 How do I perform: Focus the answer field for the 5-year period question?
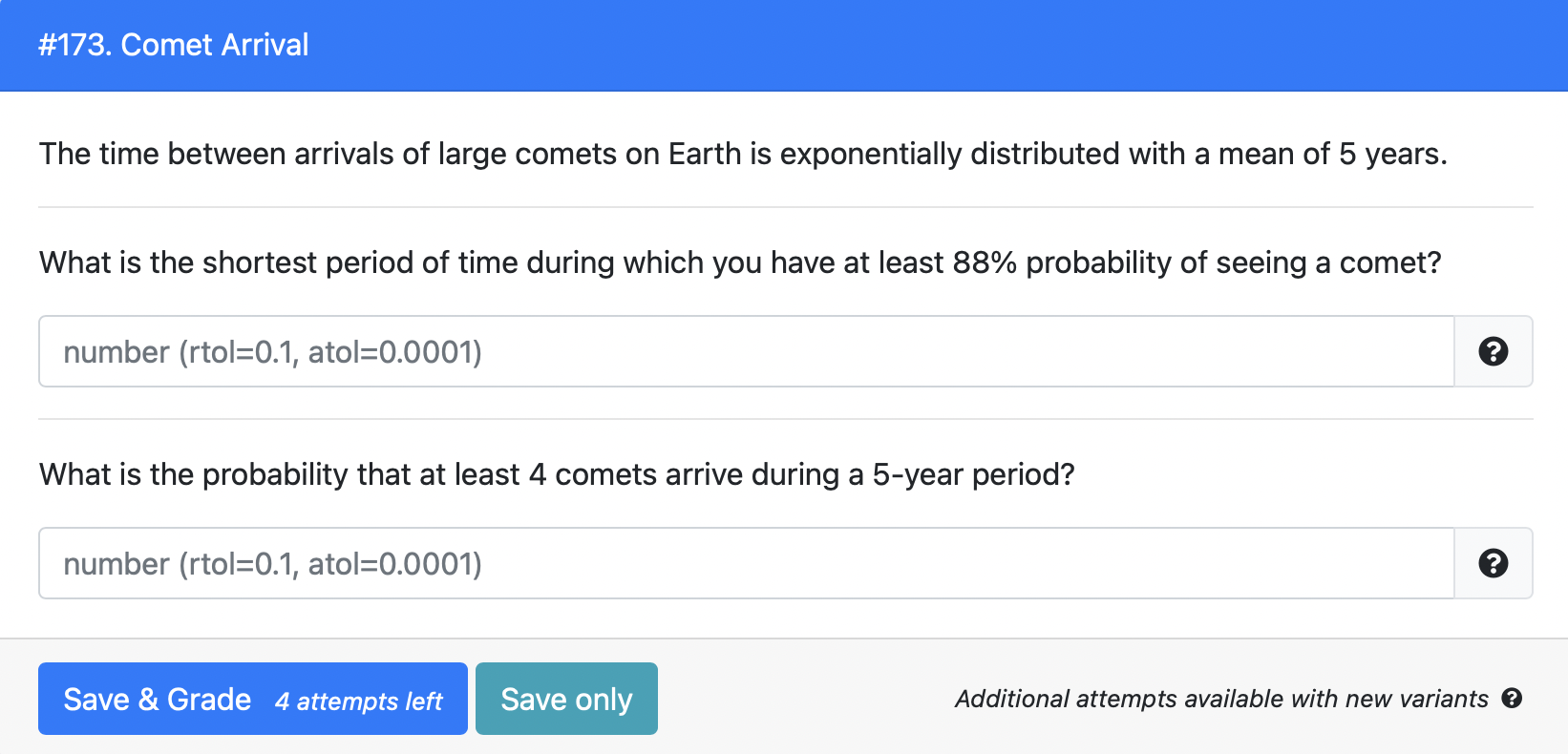pos(745,563)
